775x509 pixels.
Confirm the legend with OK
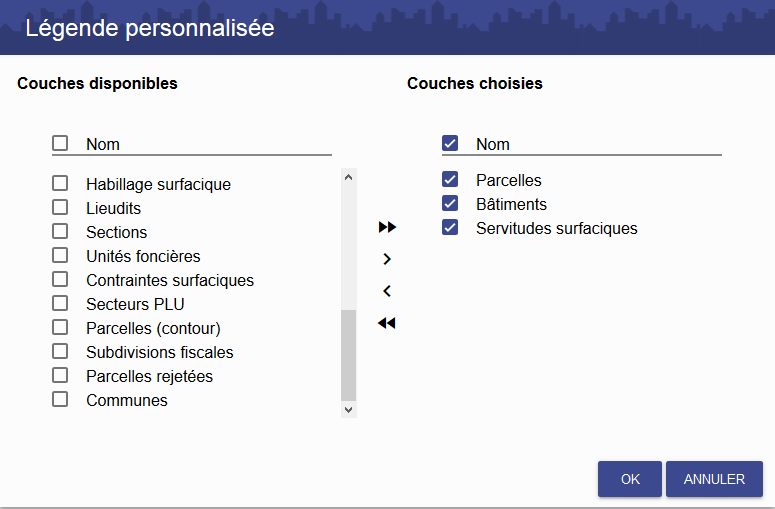coord(630,479)
